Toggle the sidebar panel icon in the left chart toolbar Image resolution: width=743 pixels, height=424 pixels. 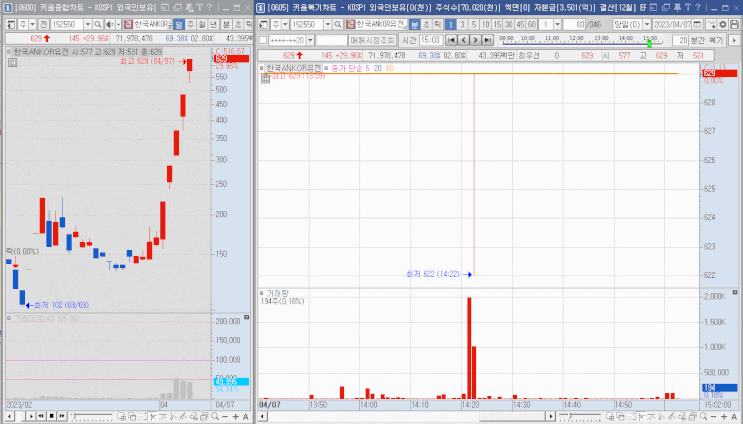pos(11,24)
